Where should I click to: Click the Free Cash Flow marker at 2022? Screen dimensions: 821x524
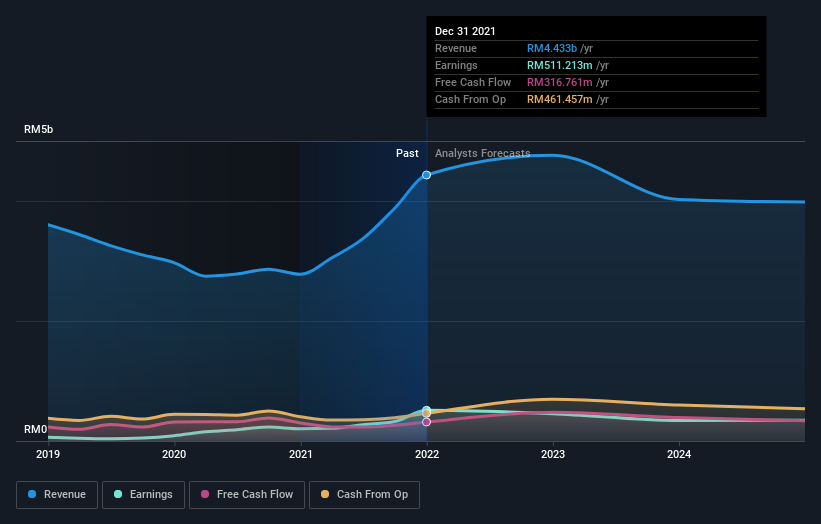pyautogui.click(x=427, y=422)
